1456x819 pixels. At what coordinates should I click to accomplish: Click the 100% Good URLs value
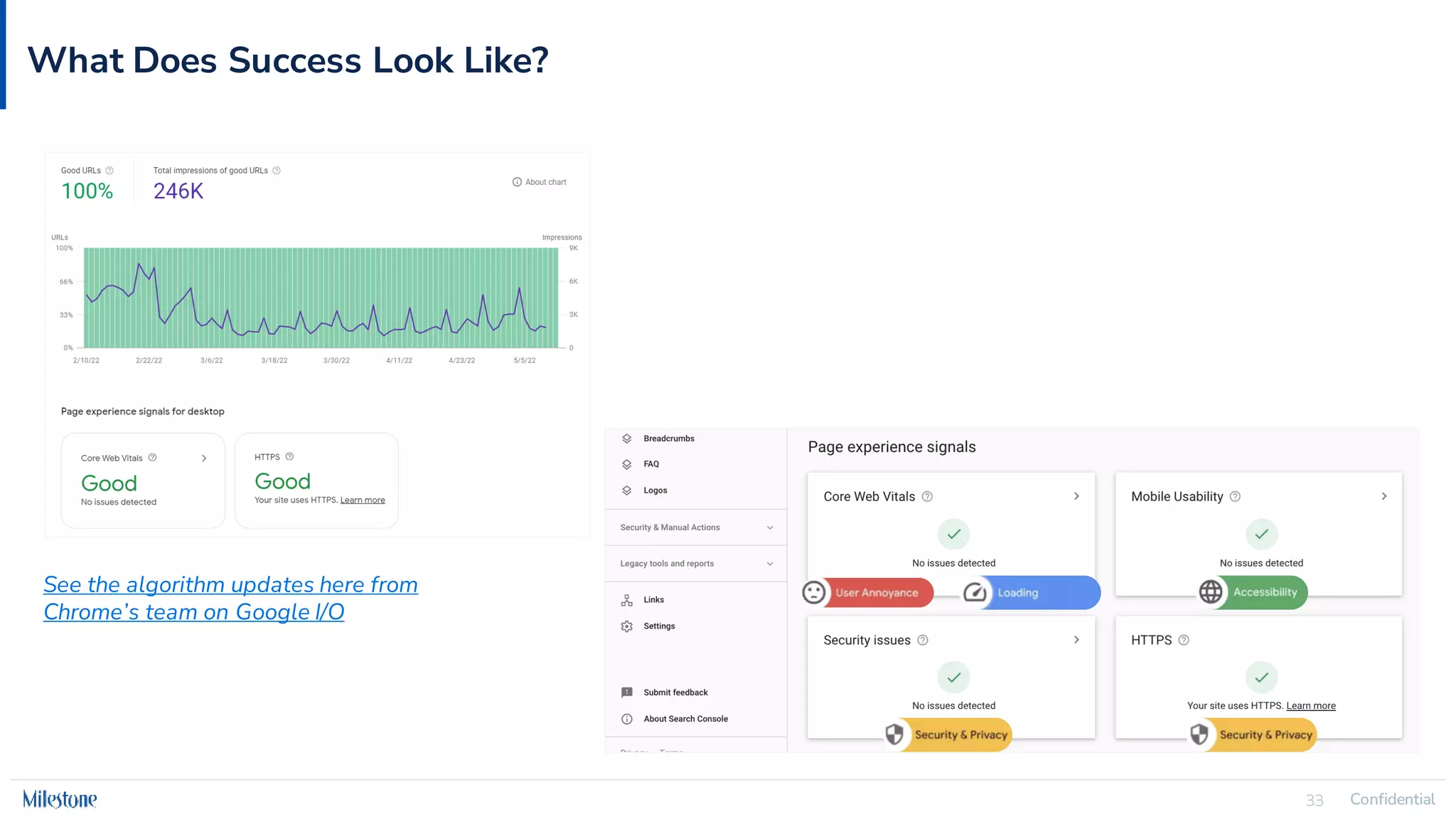click(x=87, y=191)
